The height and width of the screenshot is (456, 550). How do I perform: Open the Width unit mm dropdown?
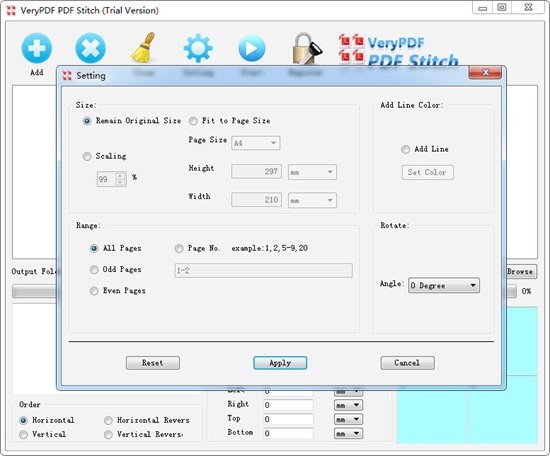pos(312,200)
